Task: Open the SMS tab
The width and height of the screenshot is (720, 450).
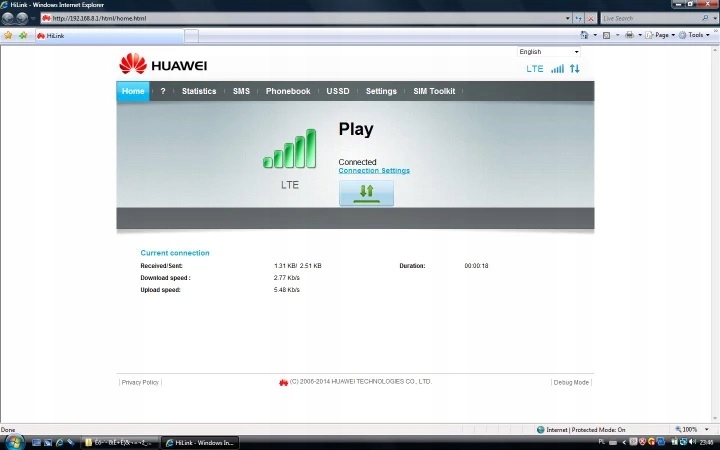Action: point(241,91)
